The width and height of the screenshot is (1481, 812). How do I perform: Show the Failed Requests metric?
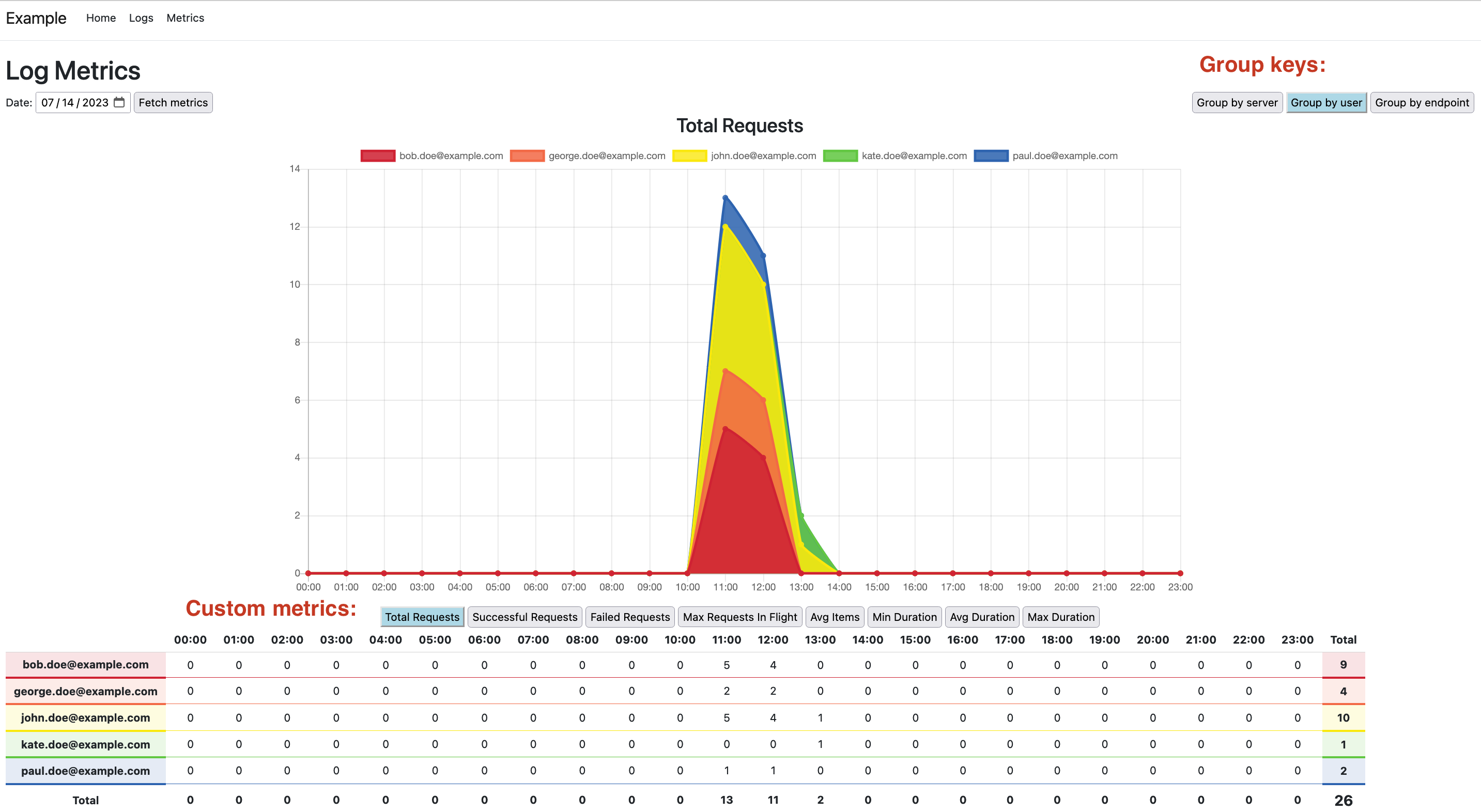coord(629,617)
